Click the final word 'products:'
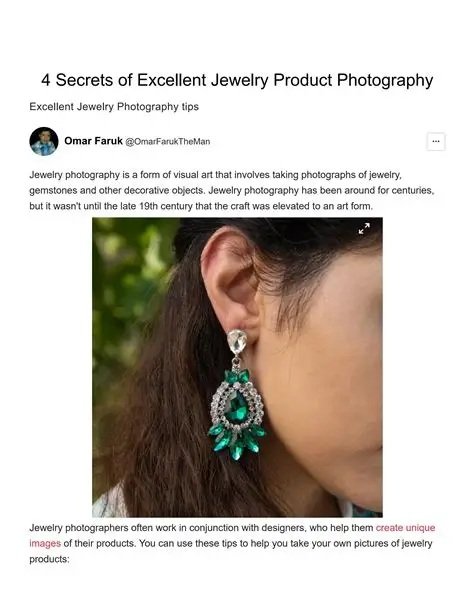This screenshot has height=613, width=474. 49,559
